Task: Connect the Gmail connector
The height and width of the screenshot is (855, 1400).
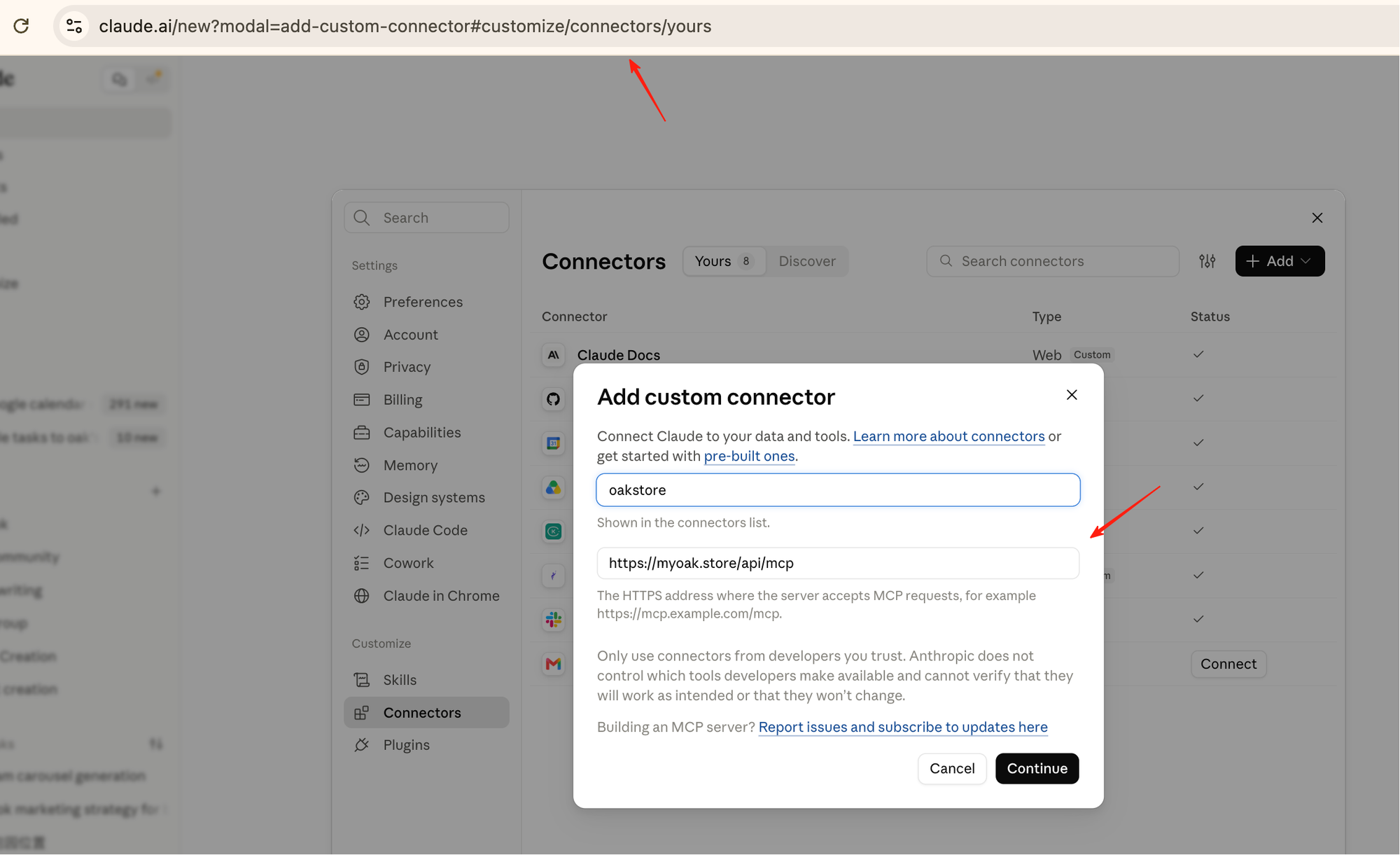Action: 1228,664
